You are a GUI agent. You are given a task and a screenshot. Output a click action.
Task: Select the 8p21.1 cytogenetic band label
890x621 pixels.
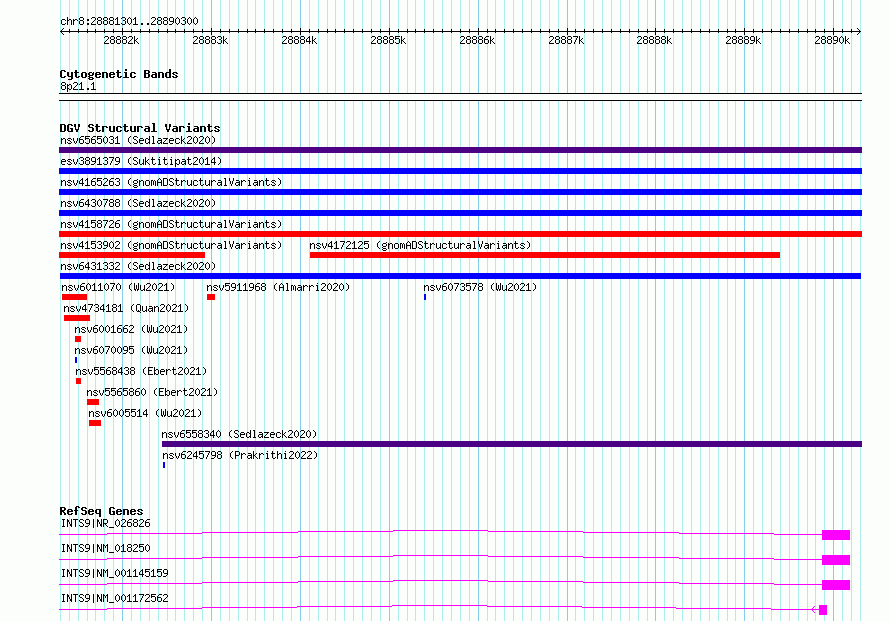tap(78, 86)
